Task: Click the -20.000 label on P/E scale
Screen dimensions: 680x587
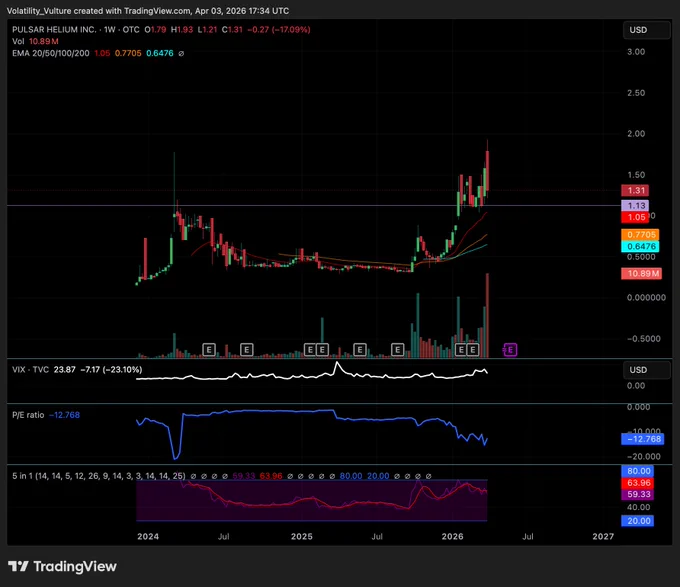Action: coord(644,457)
